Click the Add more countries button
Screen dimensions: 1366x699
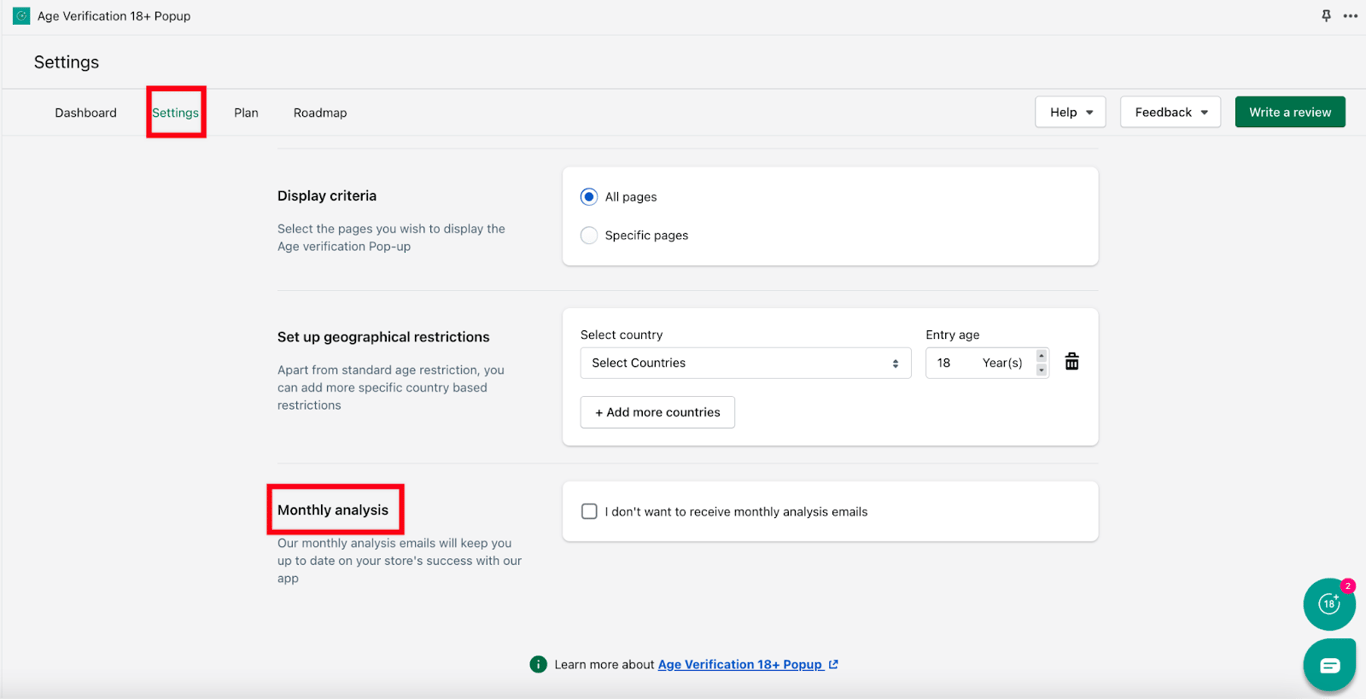657,412
